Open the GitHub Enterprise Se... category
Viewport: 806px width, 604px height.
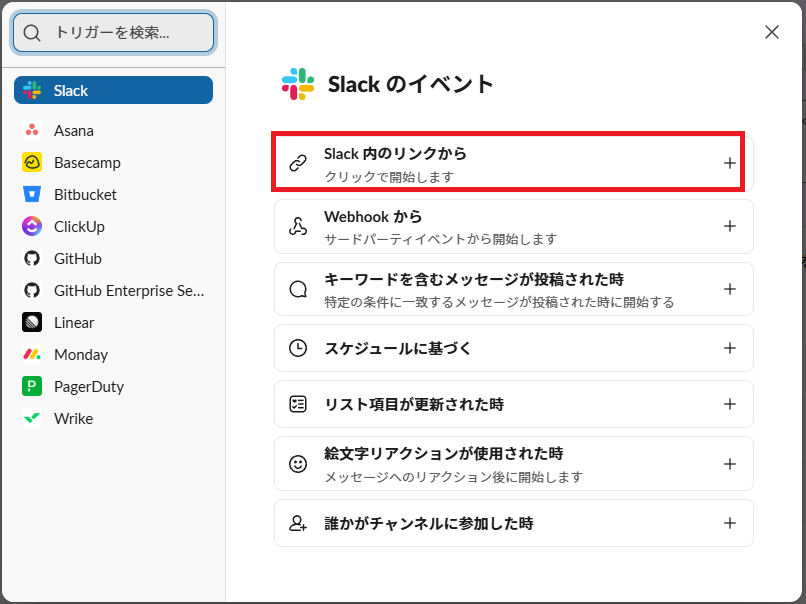pyautogui.click(x=114, y=290)
